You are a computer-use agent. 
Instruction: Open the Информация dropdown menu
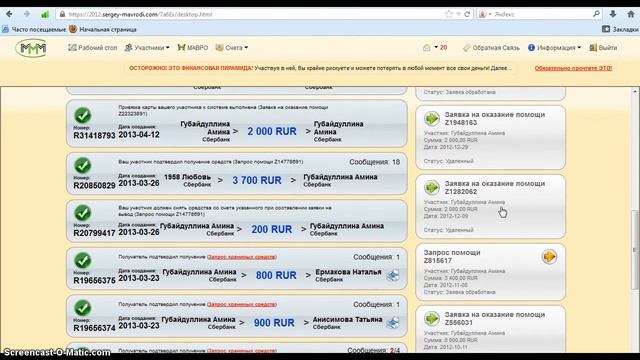pos(554,48)
